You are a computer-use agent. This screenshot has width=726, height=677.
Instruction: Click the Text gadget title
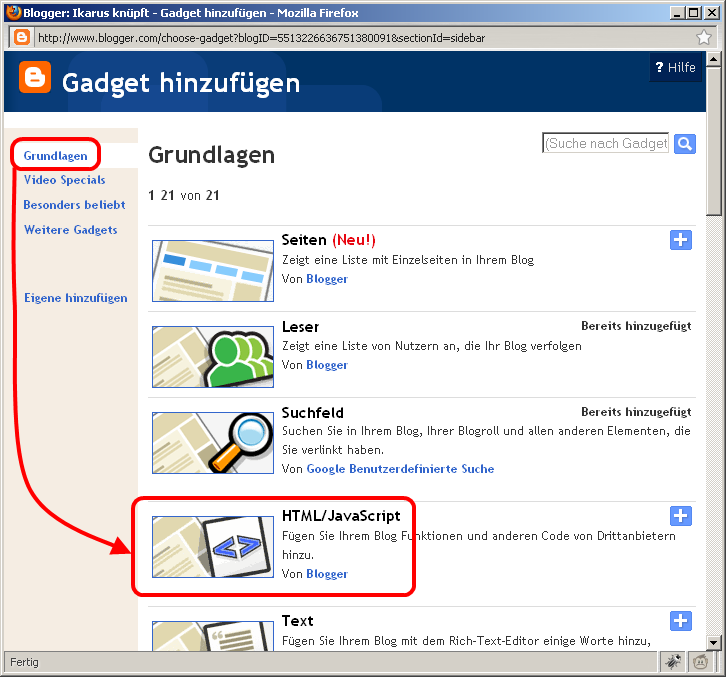[298, 621]
